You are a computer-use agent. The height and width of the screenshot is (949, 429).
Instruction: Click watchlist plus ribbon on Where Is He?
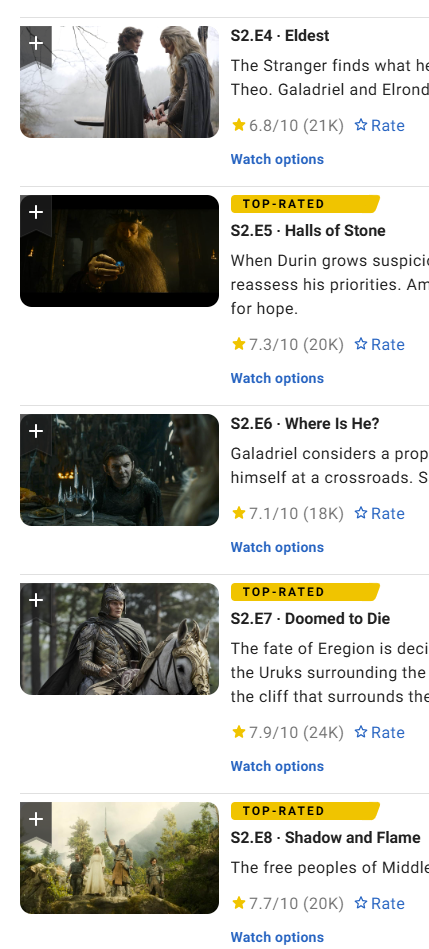[36, 434]
